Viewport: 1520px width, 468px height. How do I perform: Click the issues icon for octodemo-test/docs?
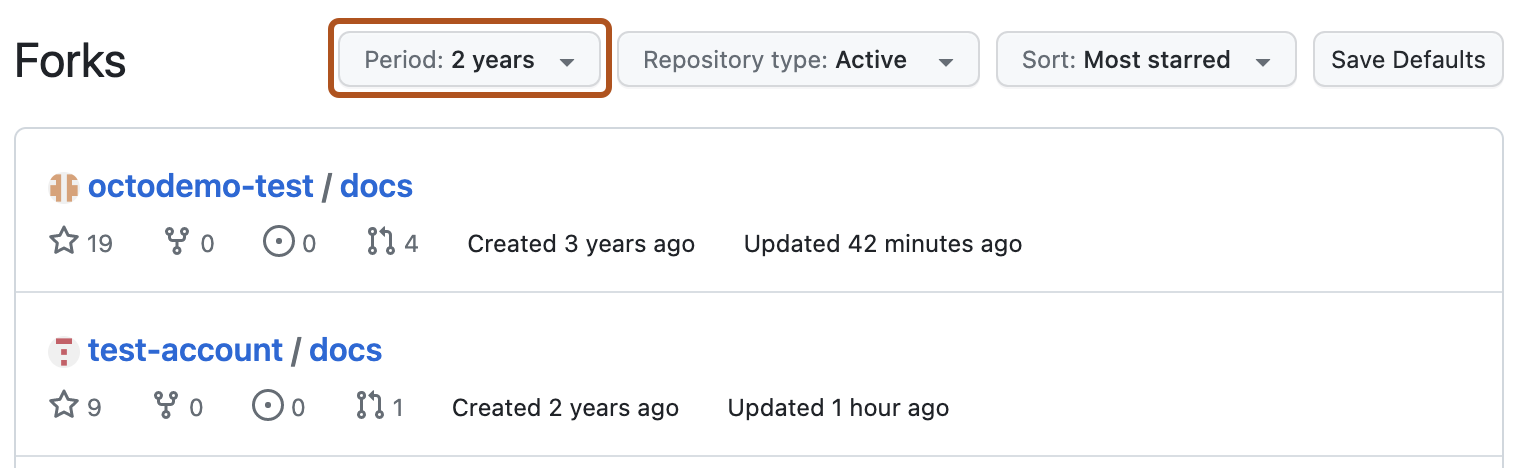(x=277, y=243)
